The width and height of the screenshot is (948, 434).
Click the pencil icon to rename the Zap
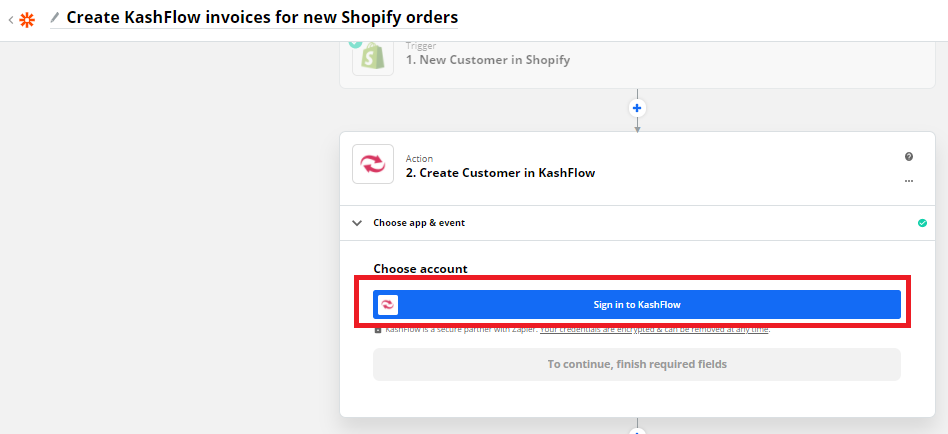55,18
